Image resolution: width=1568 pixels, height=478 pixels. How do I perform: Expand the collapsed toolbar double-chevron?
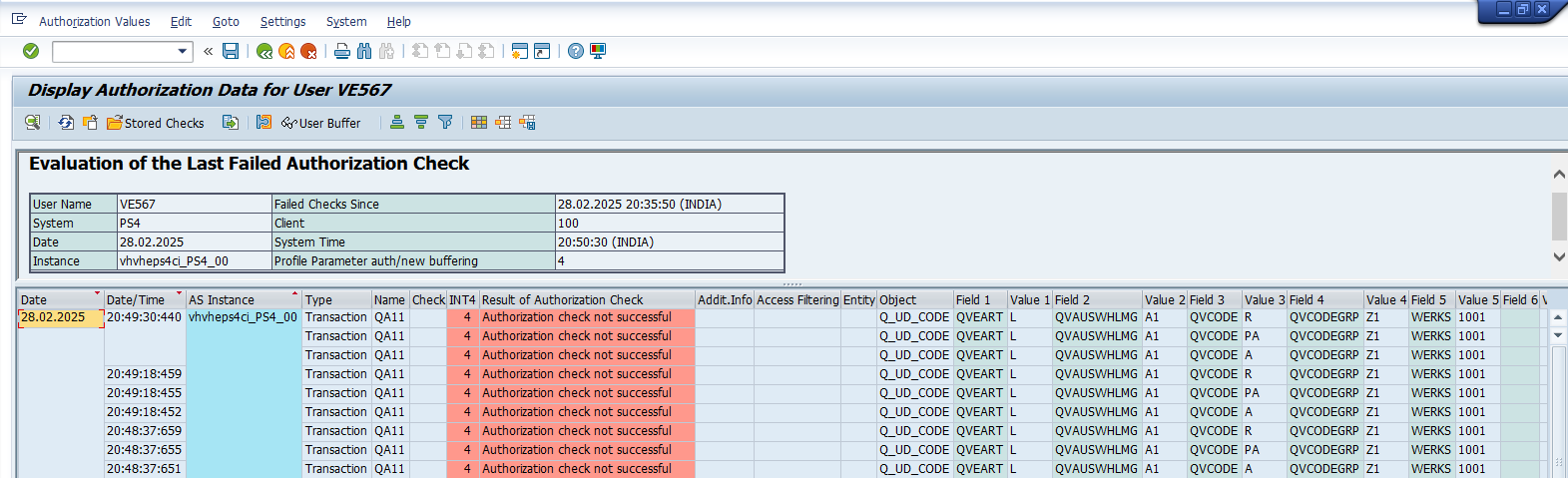click(208, 51)
